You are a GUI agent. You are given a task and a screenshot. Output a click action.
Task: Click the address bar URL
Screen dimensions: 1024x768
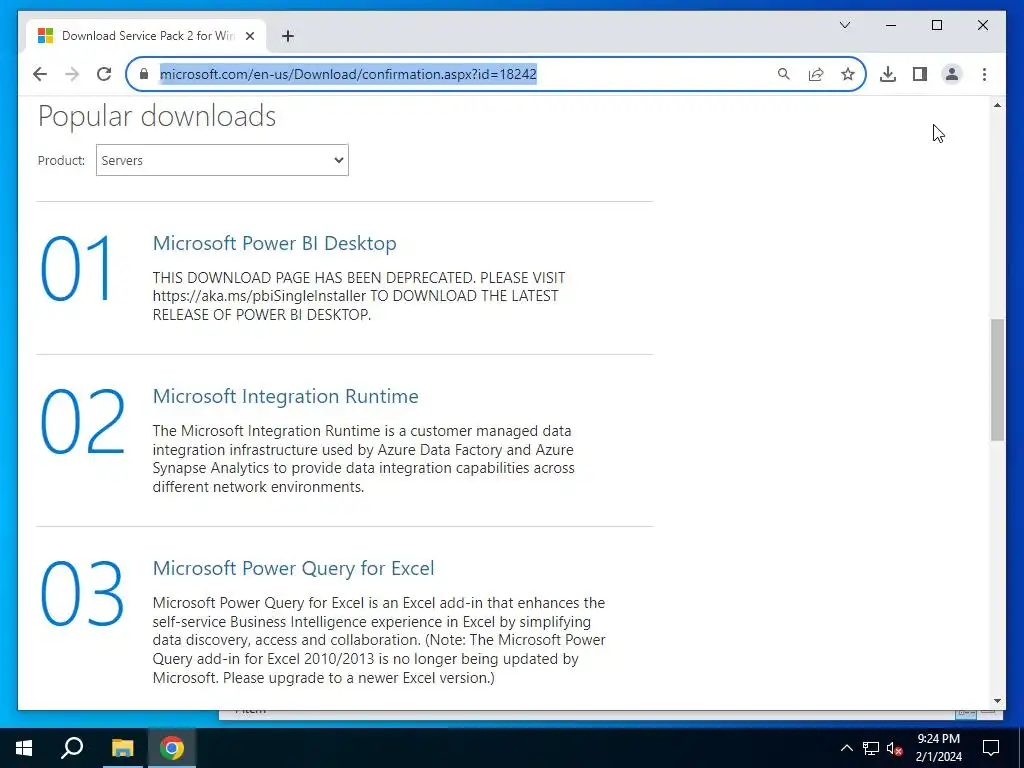coord(348,74)
